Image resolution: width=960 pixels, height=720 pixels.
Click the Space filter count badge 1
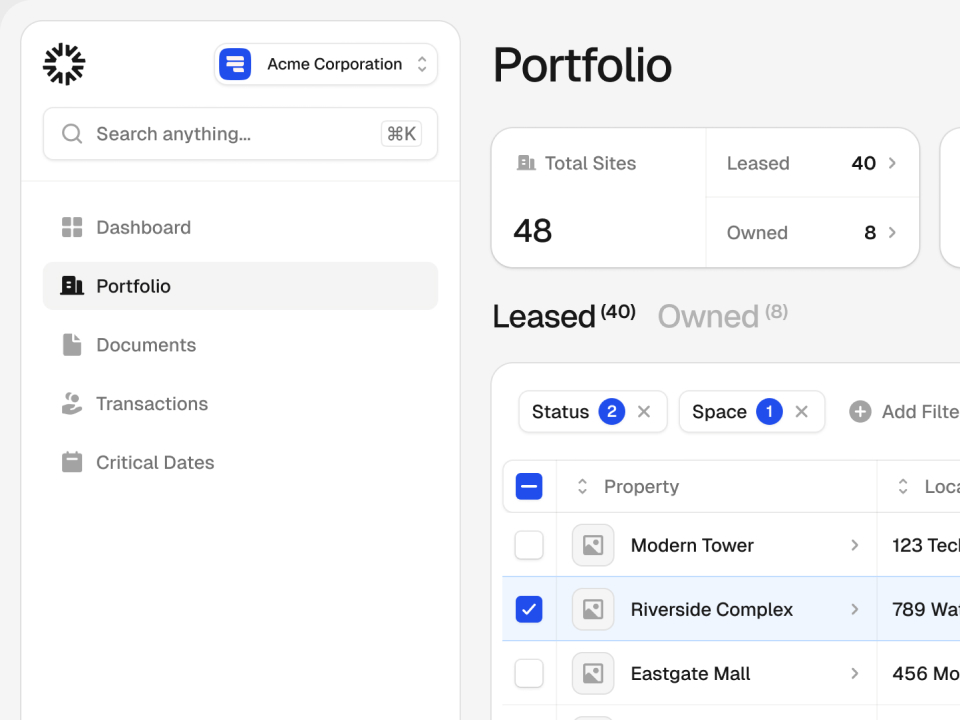tap(770, 411)
